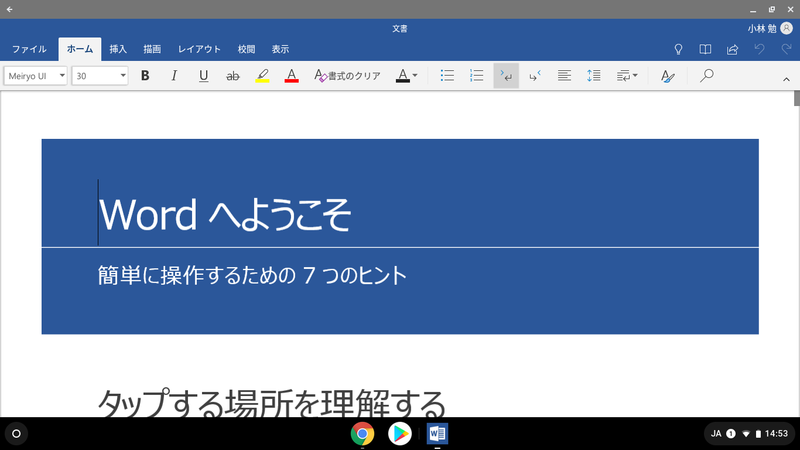Open the text effects dropdown with black A
Screen dimensions: 800x450
[407, 76]
